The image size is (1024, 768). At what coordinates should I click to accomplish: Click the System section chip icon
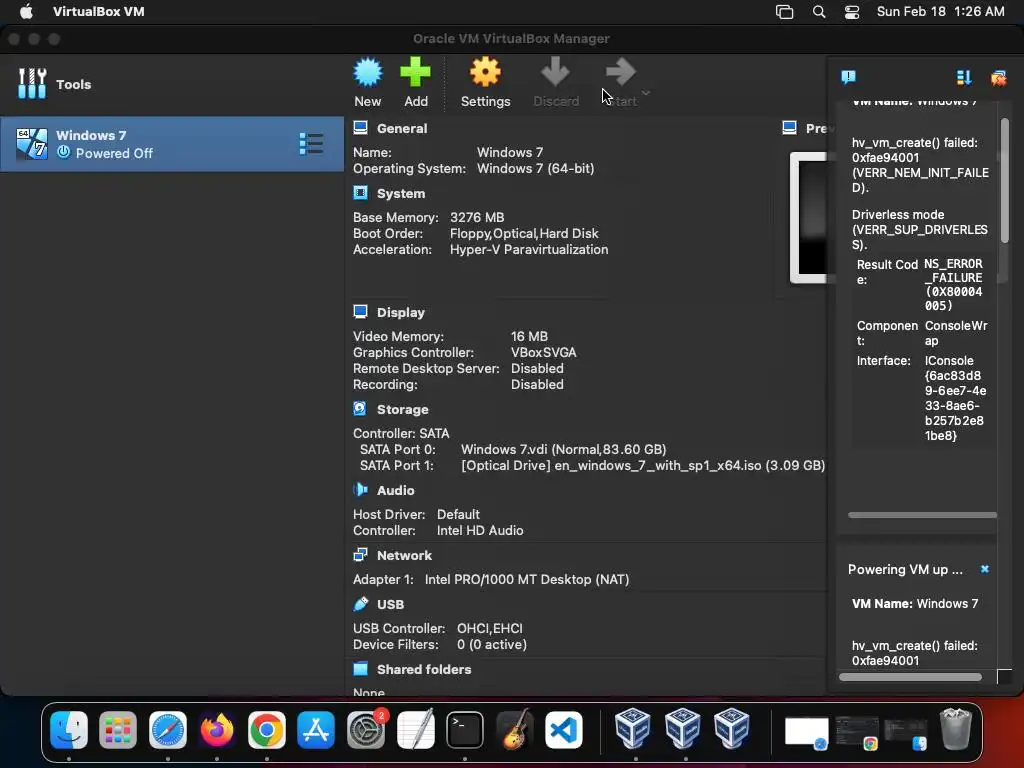[x=360, y=193]
